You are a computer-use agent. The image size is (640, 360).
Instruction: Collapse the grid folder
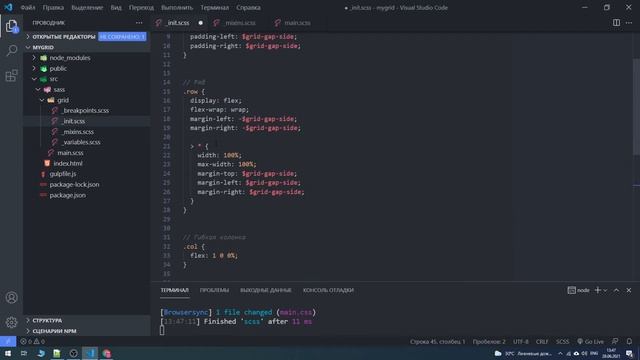click(x=87, y=100)
